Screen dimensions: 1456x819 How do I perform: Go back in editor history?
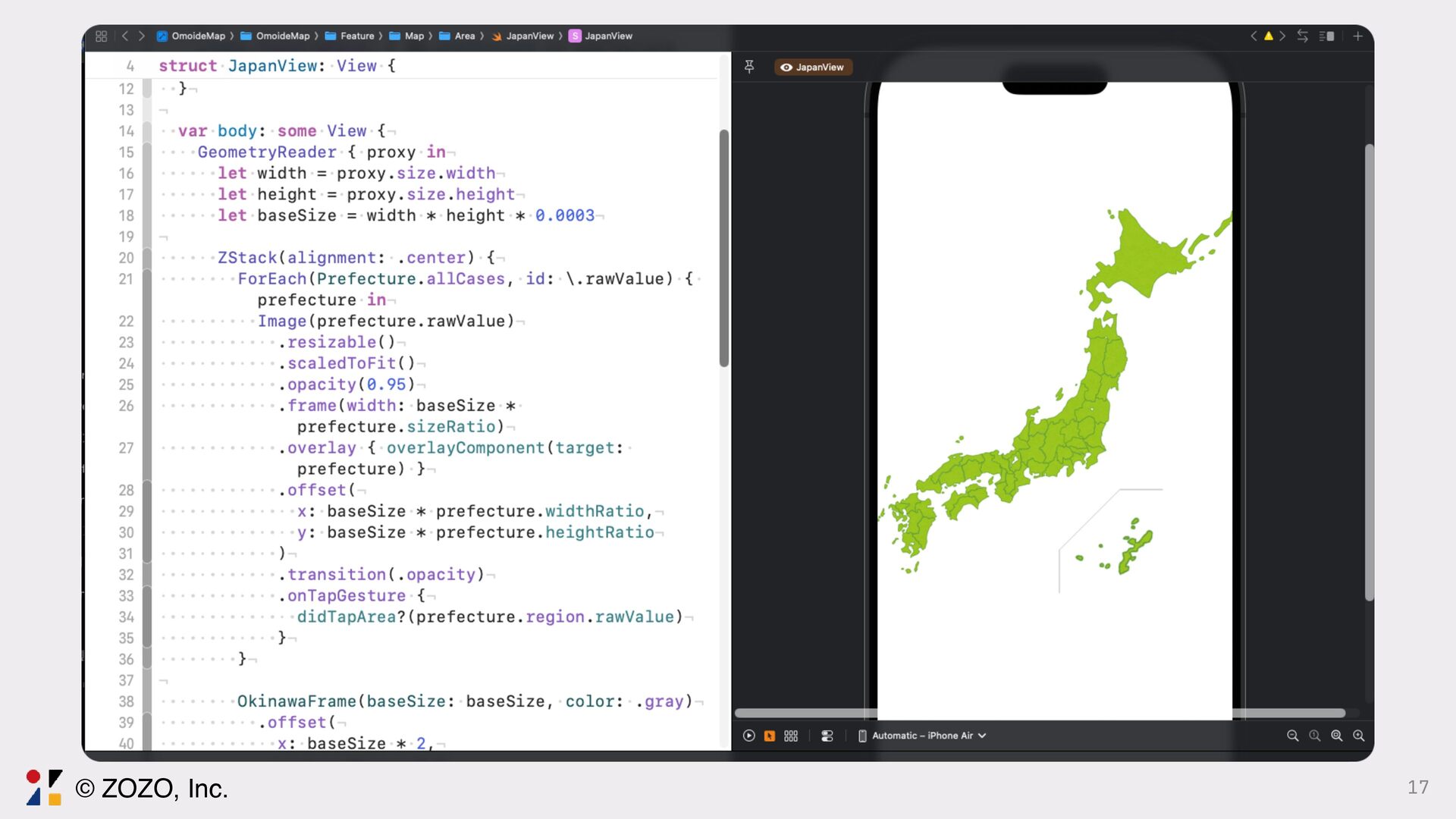[x=125, y=36]
